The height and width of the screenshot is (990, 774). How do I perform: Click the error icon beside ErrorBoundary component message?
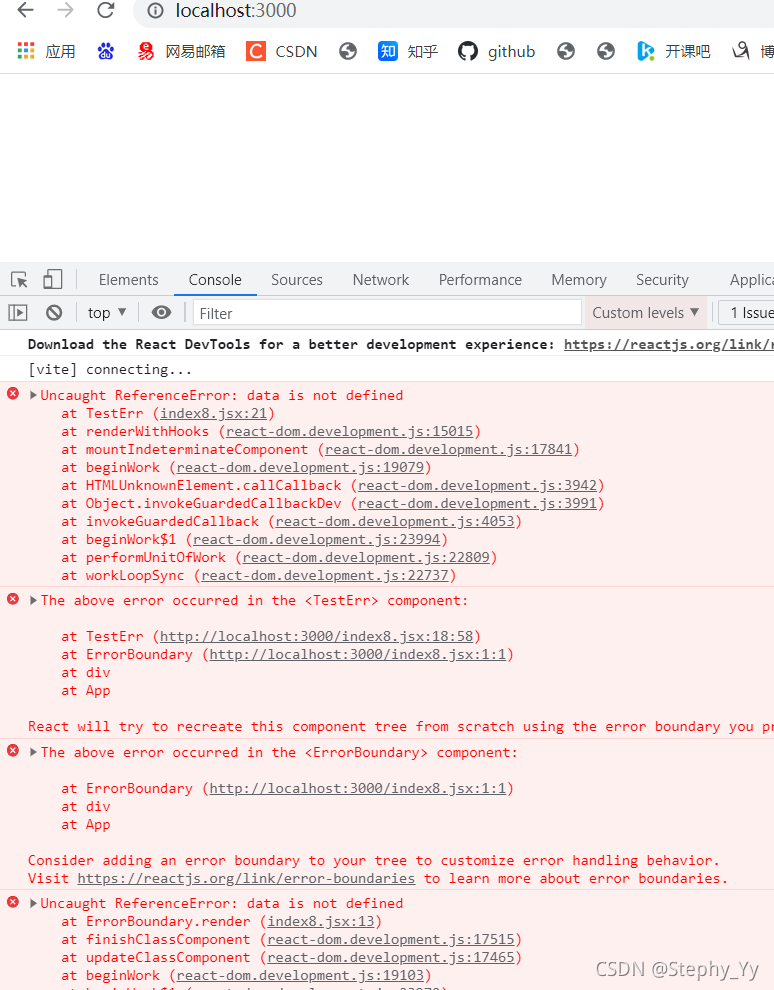13,750
